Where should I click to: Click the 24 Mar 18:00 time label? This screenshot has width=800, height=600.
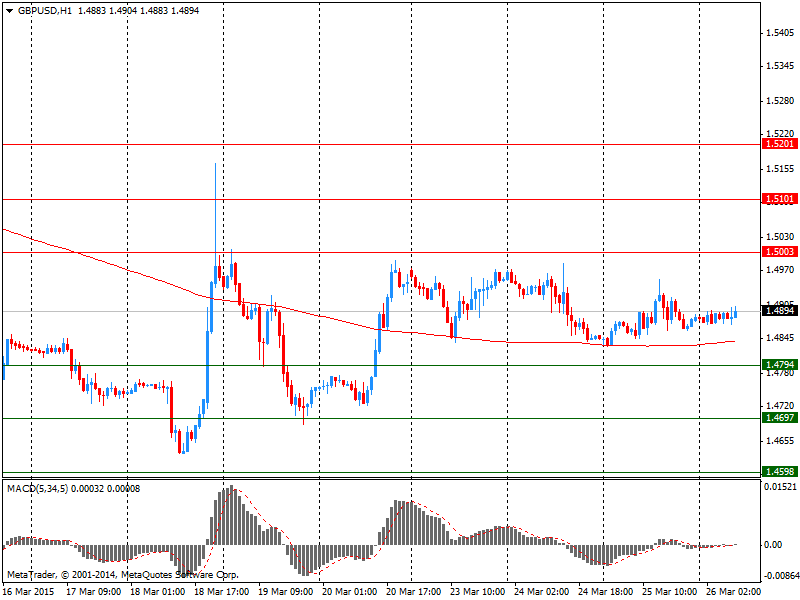tap(606, 592)
